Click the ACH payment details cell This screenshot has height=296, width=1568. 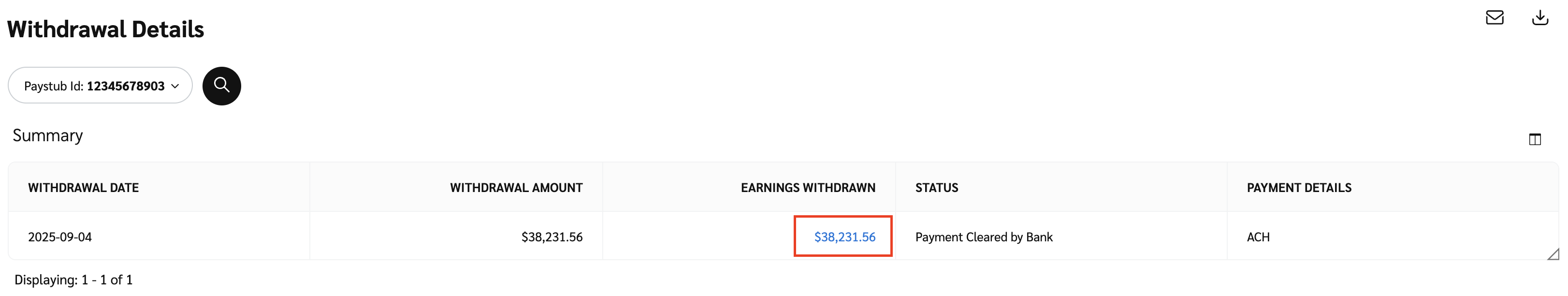pos(1258,237)
